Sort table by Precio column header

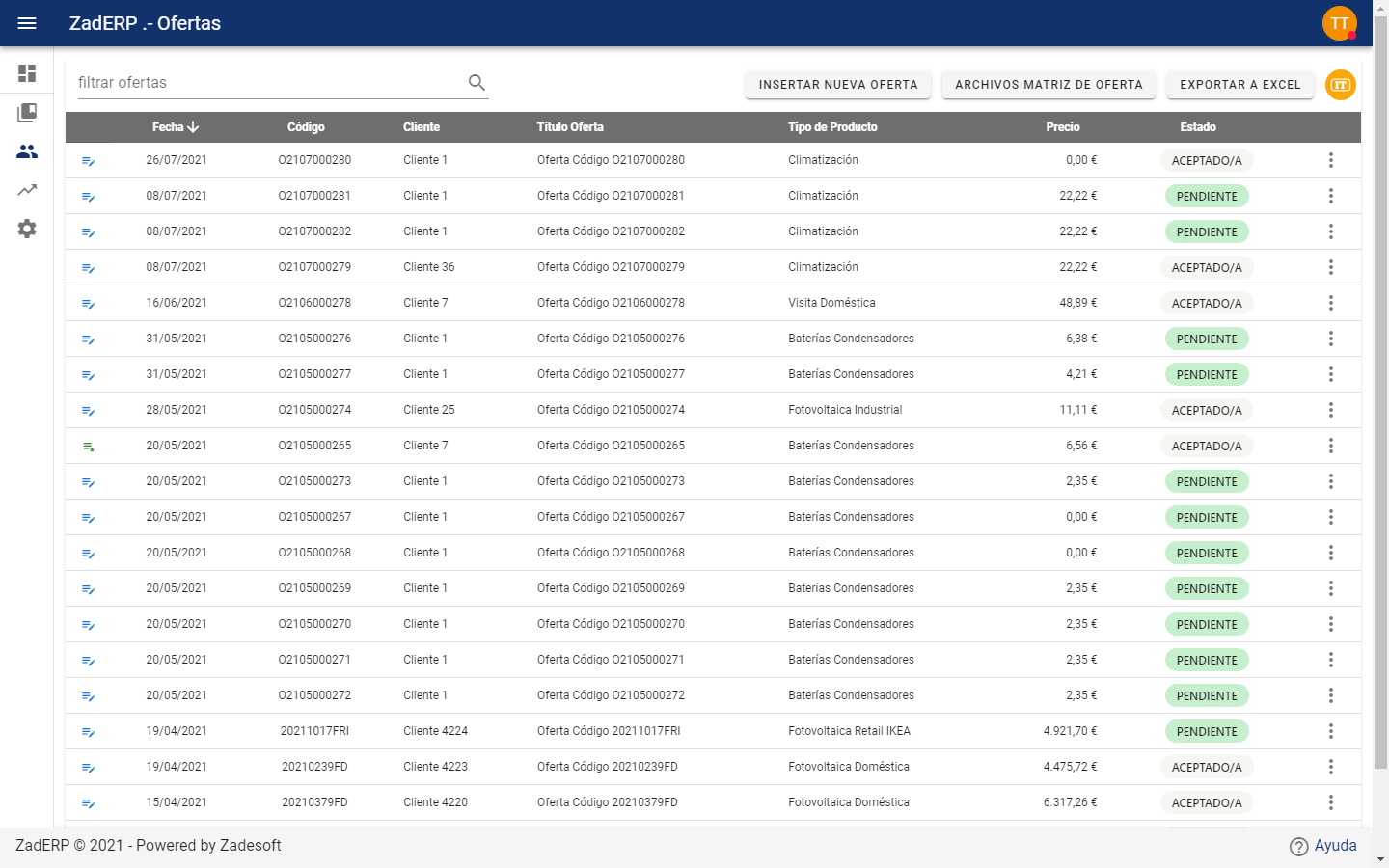point(1063,127)
